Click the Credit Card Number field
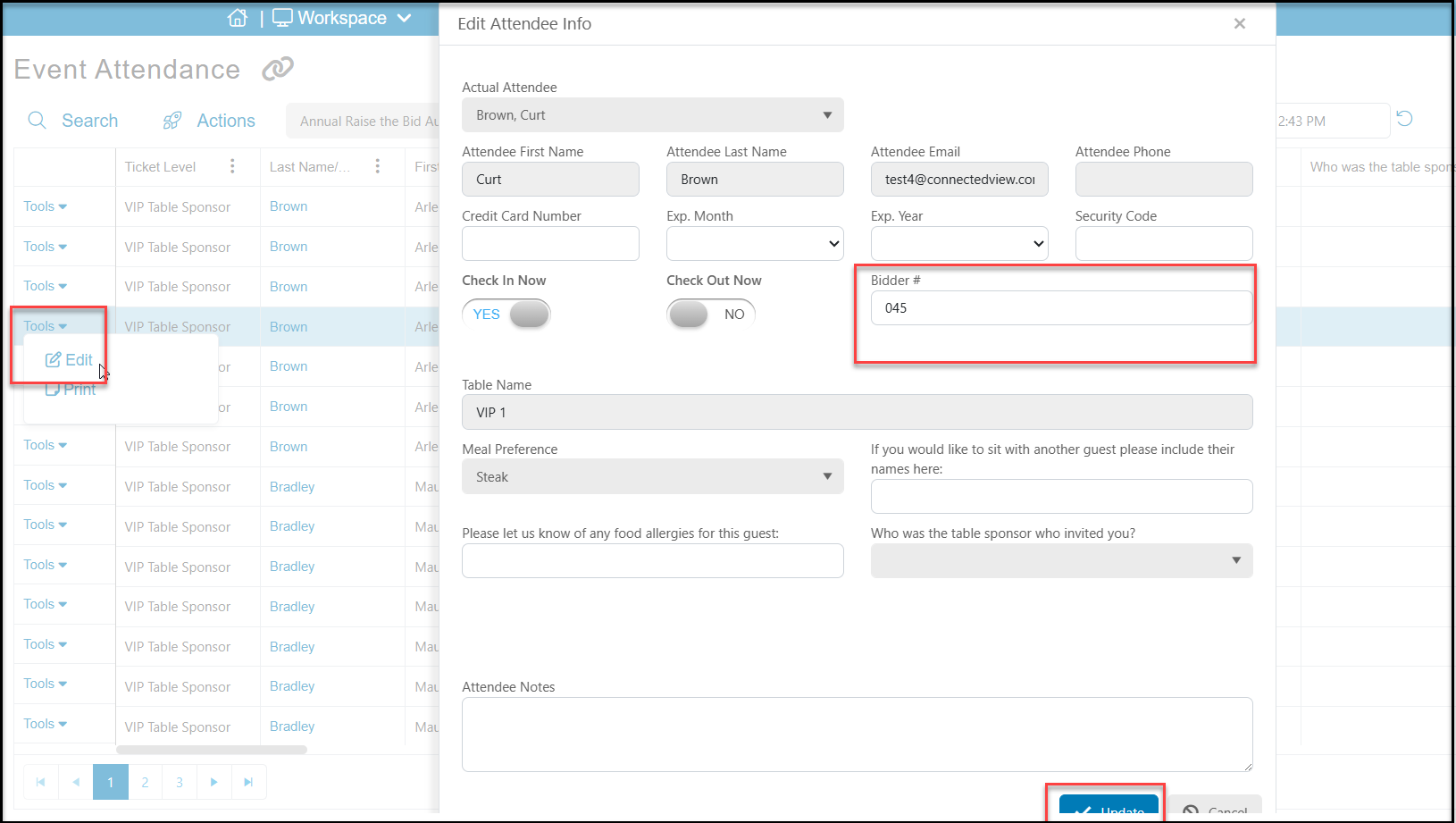The height and width of the screenshot is (823, 1456). point(550,244)
